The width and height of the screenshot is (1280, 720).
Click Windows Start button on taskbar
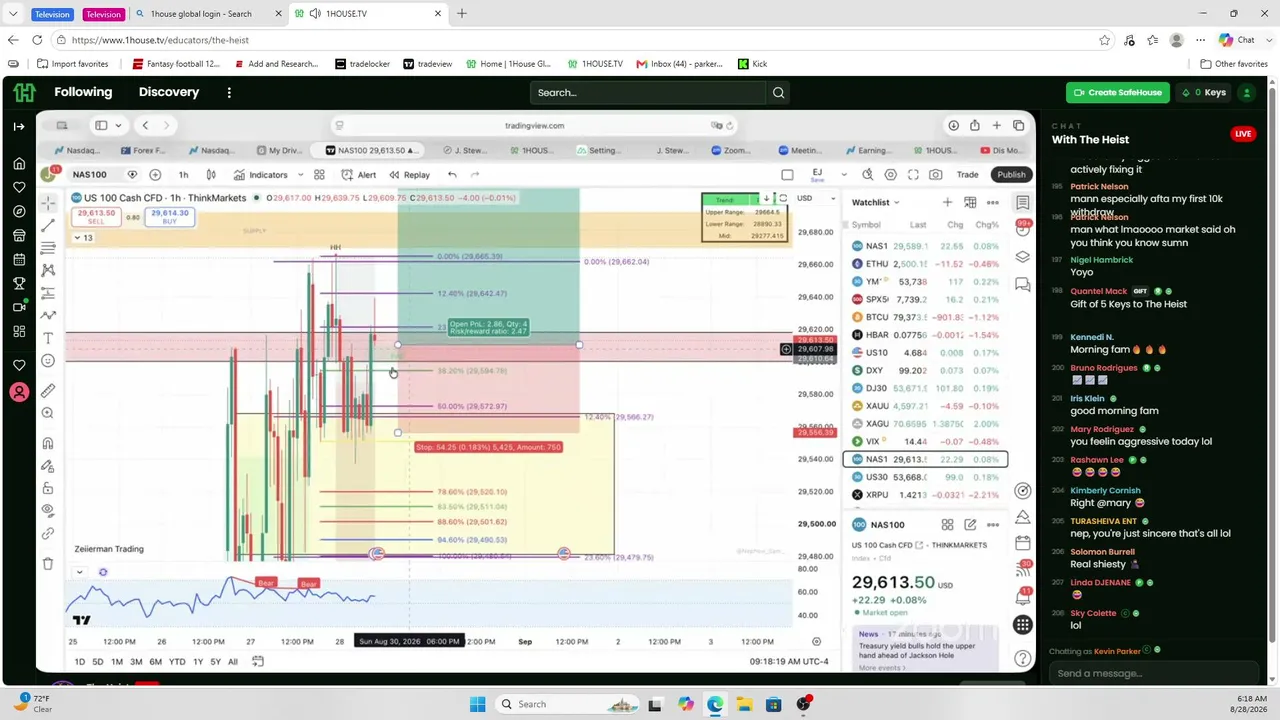pos(477,704)
